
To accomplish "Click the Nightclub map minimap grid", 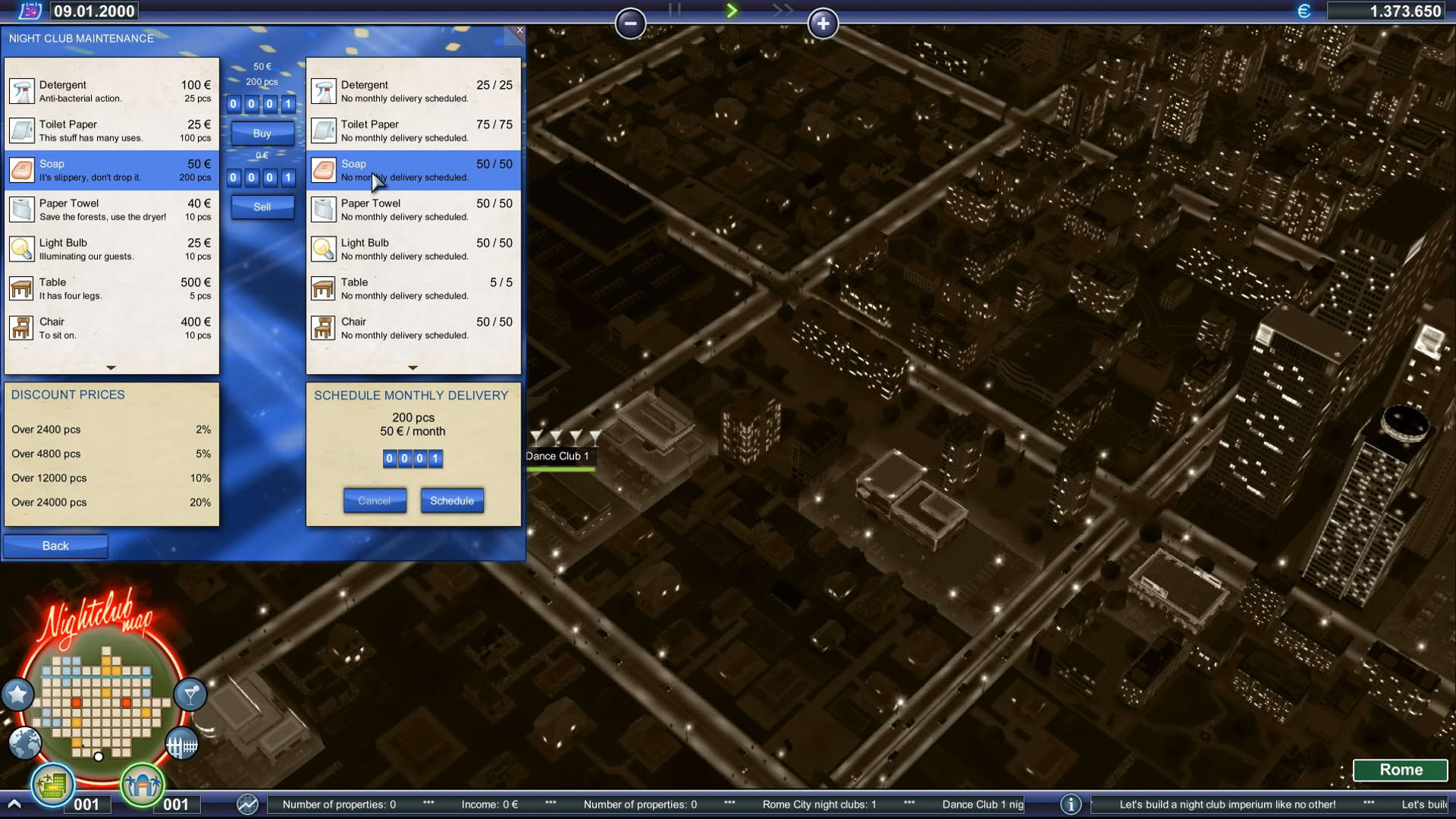I will [102, 701].
